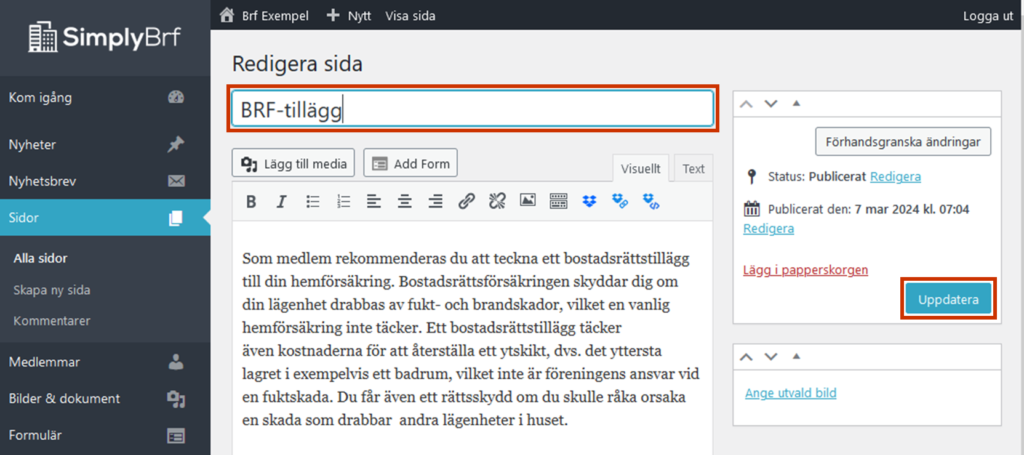
Task: Click Lägg i papperskorgen link
Action: pyautogui.click(x=805, y=270)
